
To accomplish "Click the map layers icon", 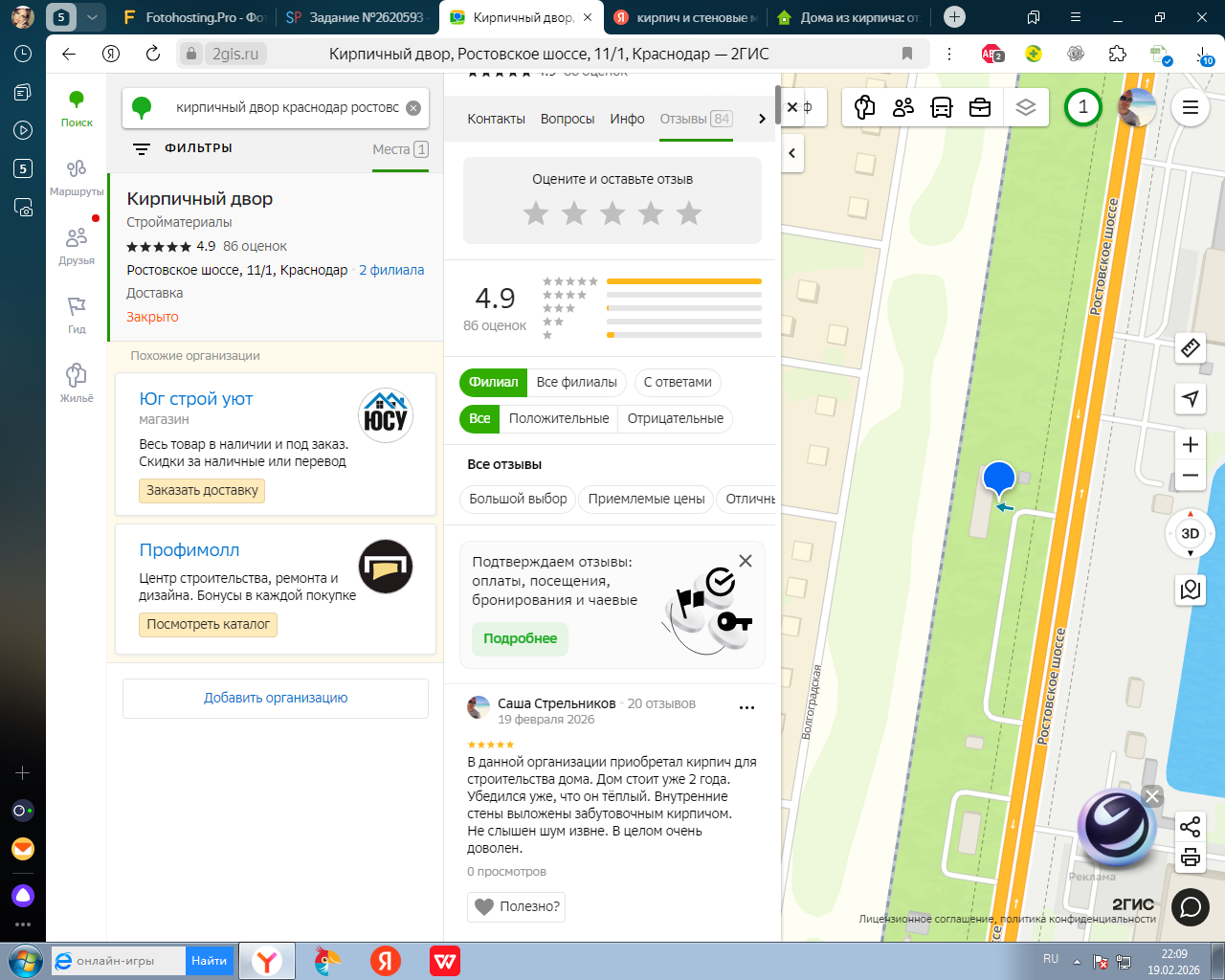I will click(1026, 107).
